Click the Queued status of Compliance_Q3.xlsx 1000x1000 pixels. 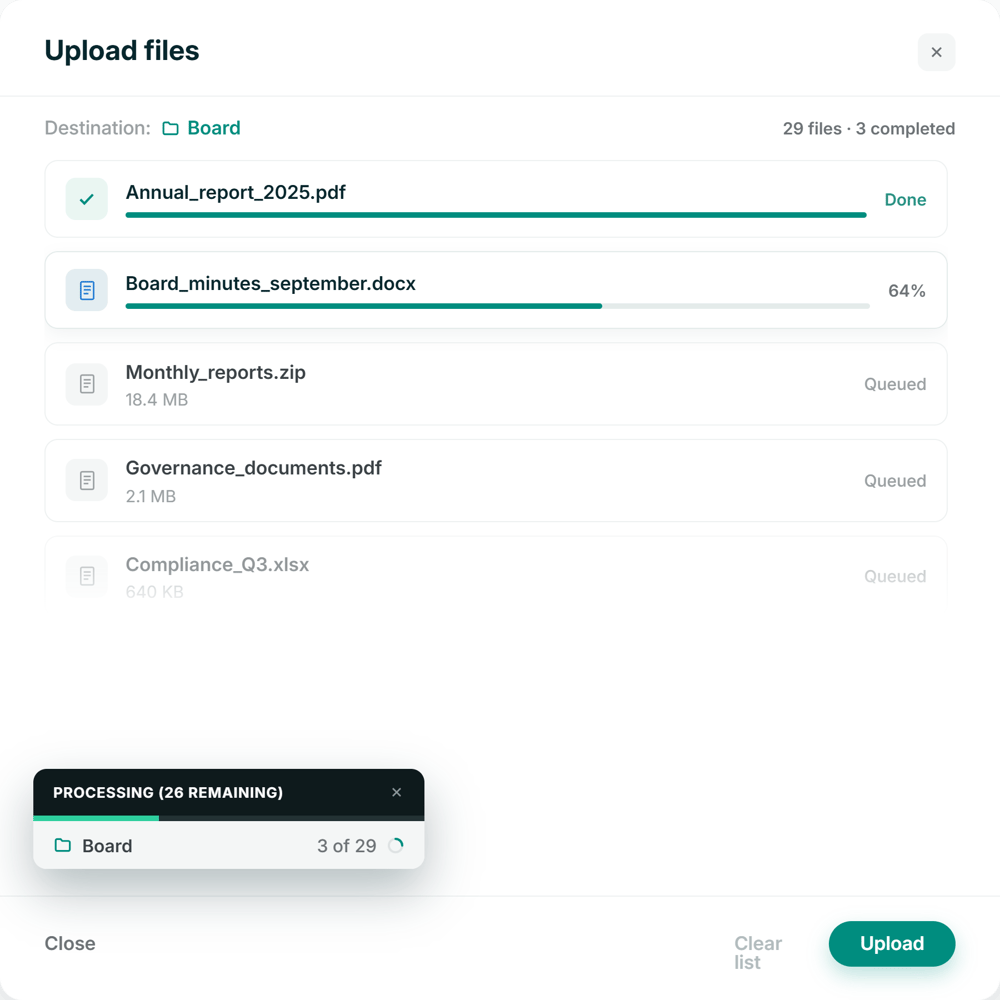pyautogui.click(x=895, y=577)
